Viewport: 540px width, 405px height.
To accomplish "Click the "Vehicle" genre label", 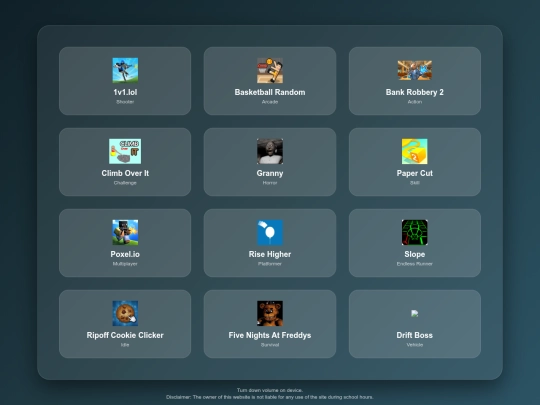I will pyautogui.click(x=415, y=345).
